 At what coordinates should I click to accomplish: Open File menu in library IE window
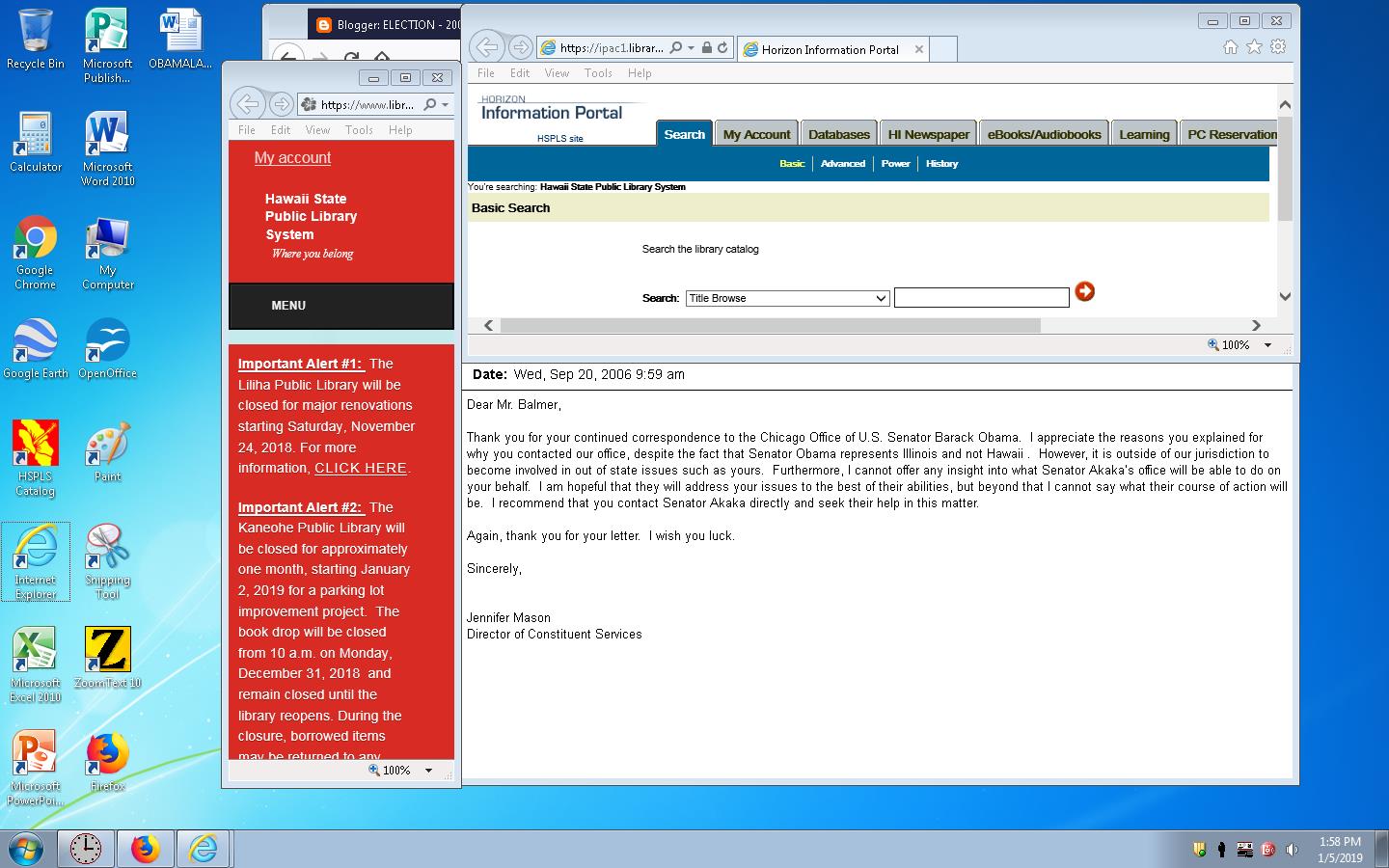pyautogui.click(x=247, y=129)
